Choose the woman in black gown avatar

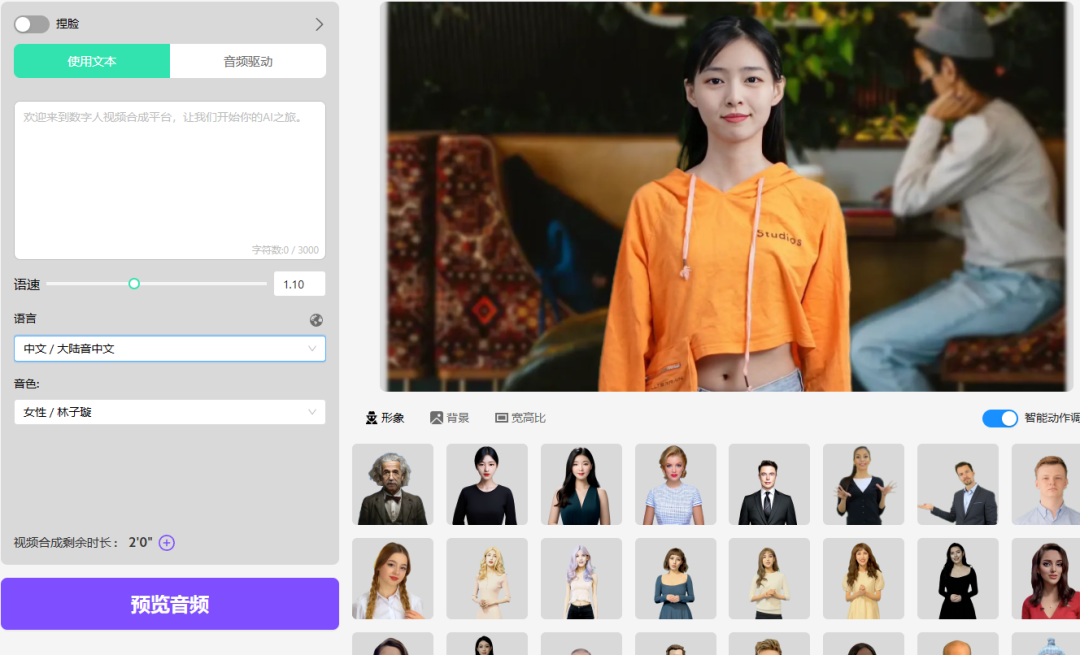957,579
